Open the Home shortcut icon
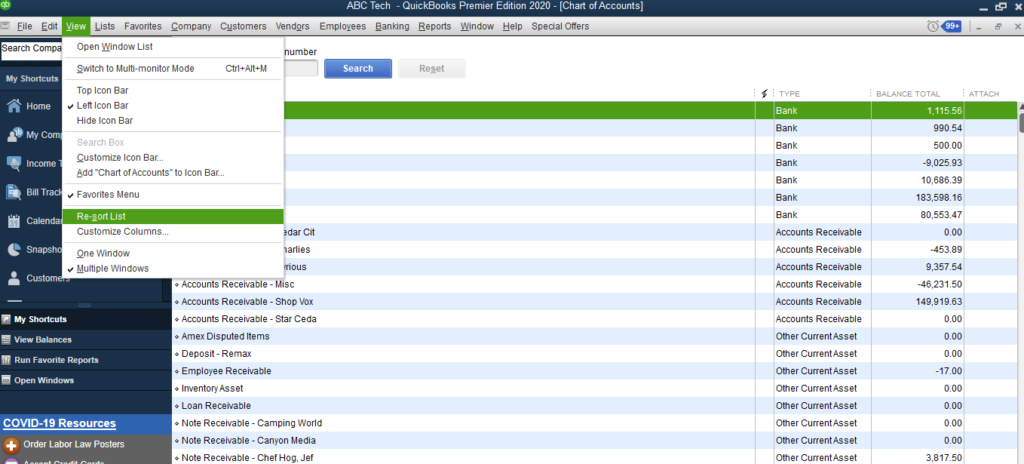The image size is (1024, 464). [14, 106]
